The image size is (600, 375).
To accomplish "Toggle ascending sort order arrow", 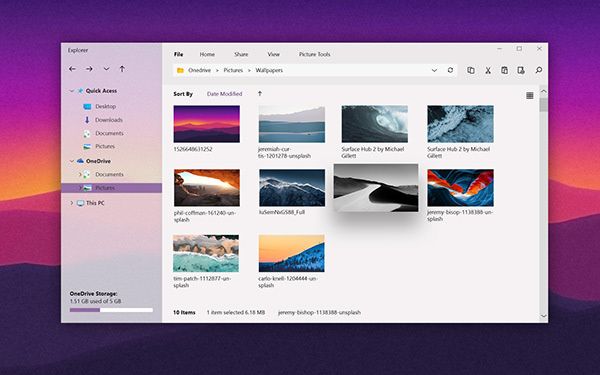I will tap(260, 93).
